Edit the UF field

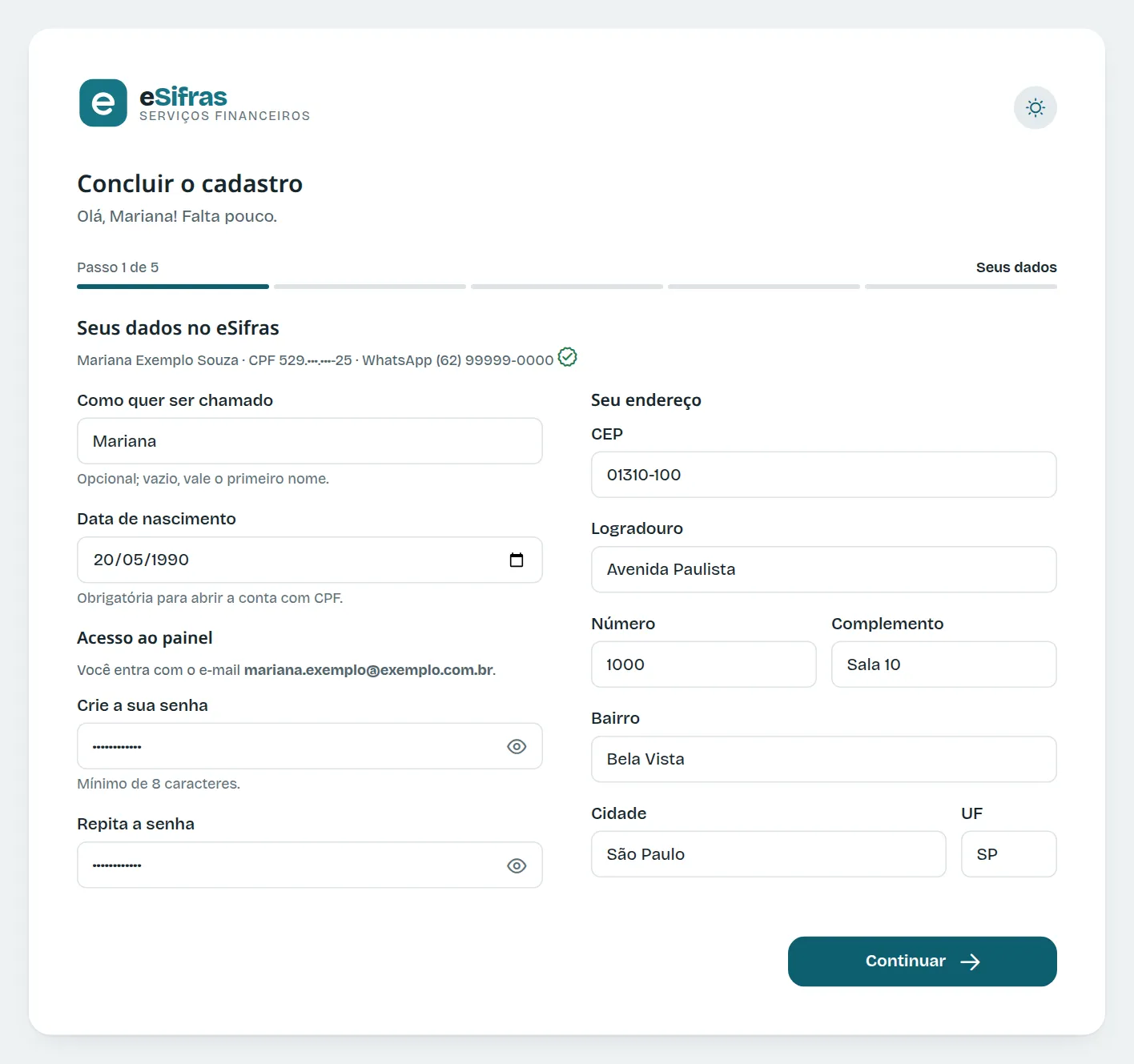1009,854
